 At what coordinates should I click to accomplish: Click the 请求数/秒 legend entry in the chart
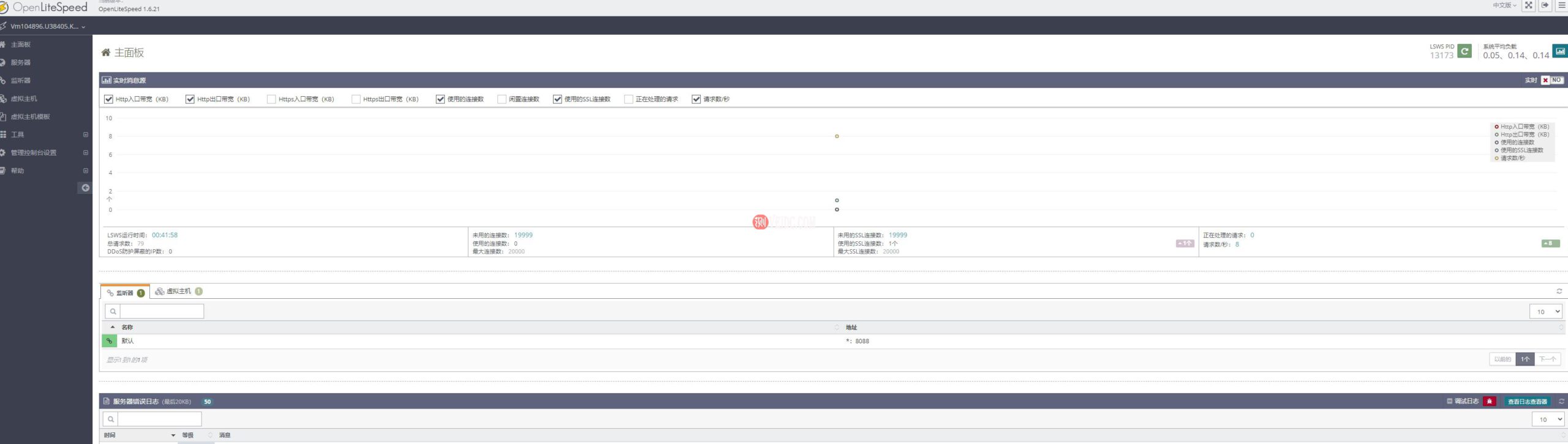(1510, 158)
